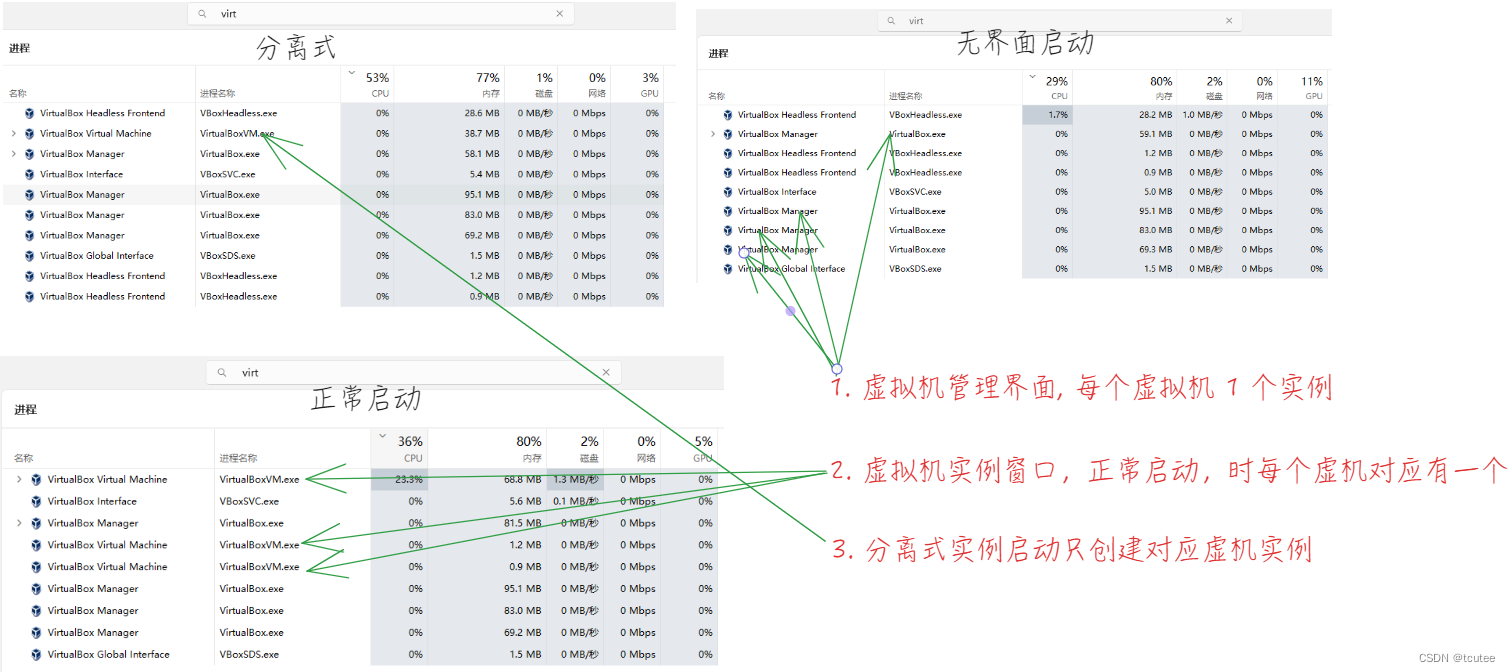Click 1% 磁盘 column header
The width and height of the screenshot is (1510, 672).
(x=531, y=84)
